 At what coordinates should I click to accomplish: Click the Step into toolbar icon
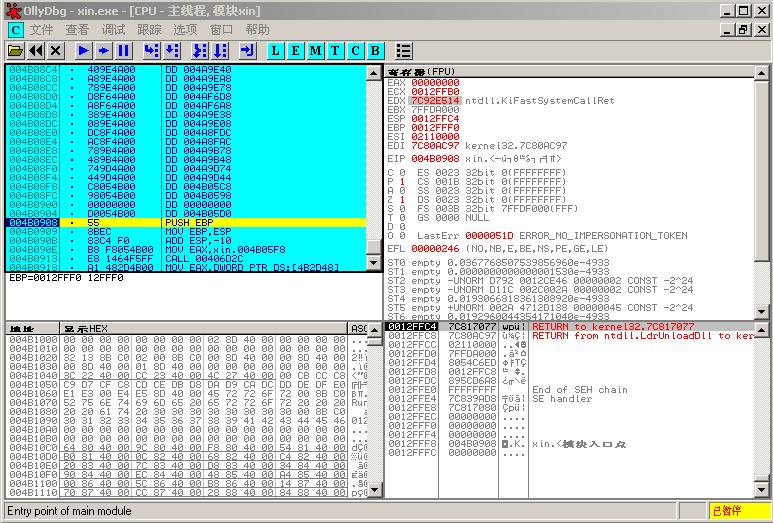pyautogui.click(x=152, y=50)
